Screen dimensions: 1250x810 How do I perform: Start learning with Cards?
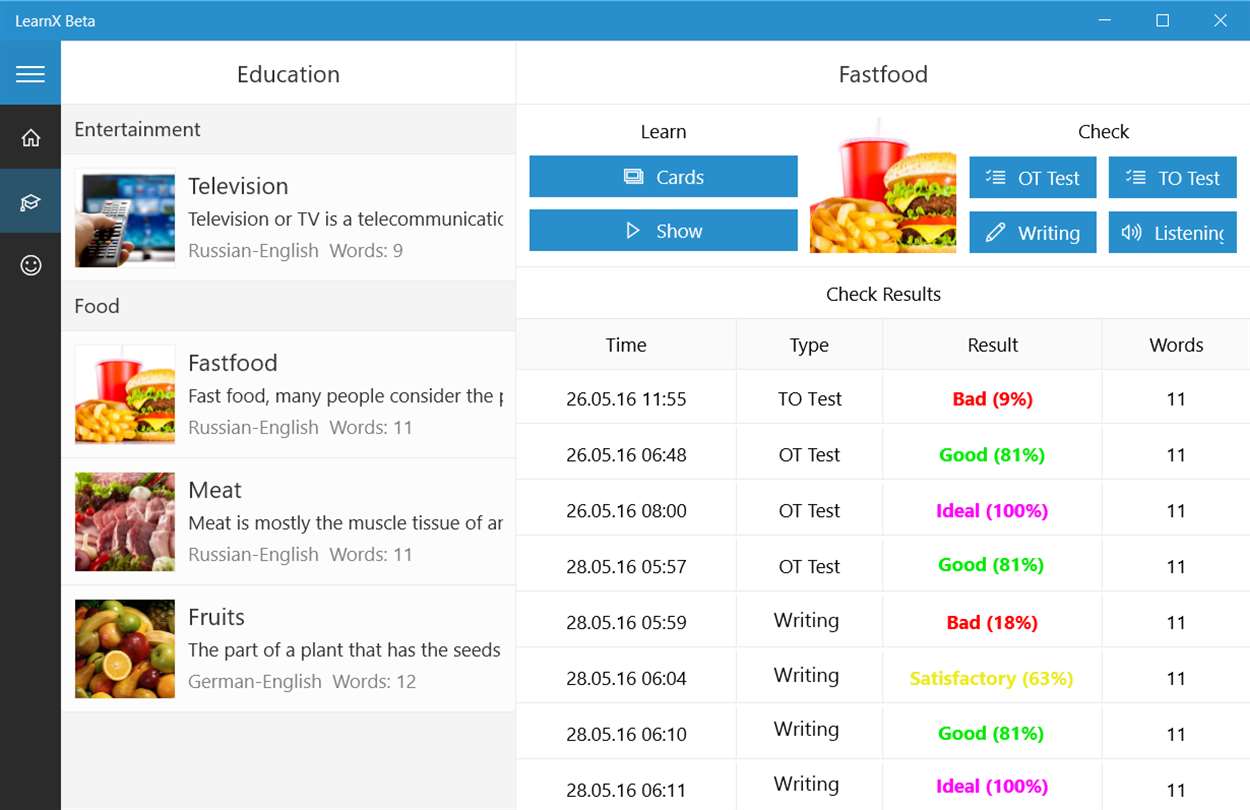coord(663,177)
